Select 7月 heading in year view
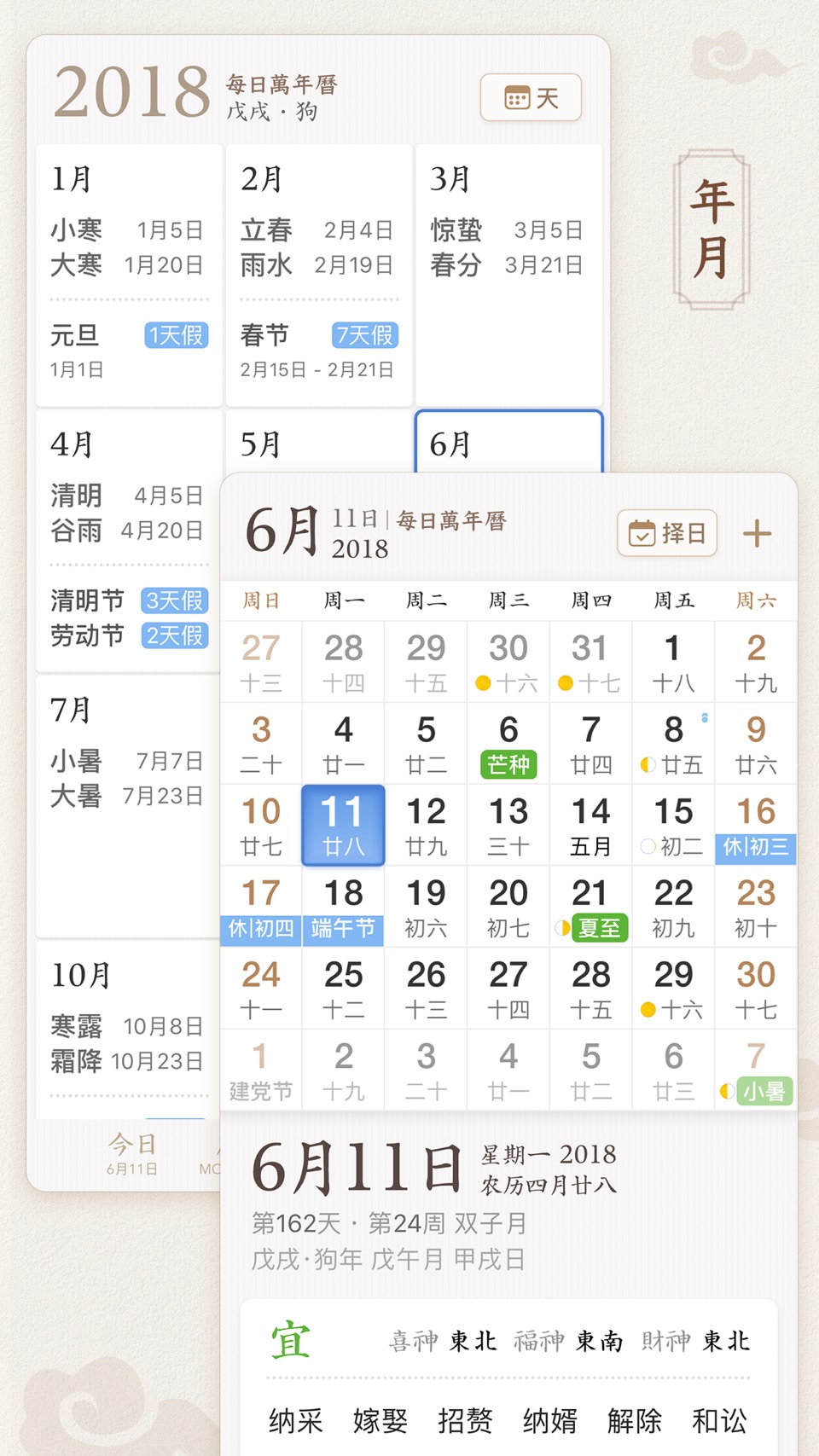The width and height of the screenshot is (819, 1456). click(72, 710)
